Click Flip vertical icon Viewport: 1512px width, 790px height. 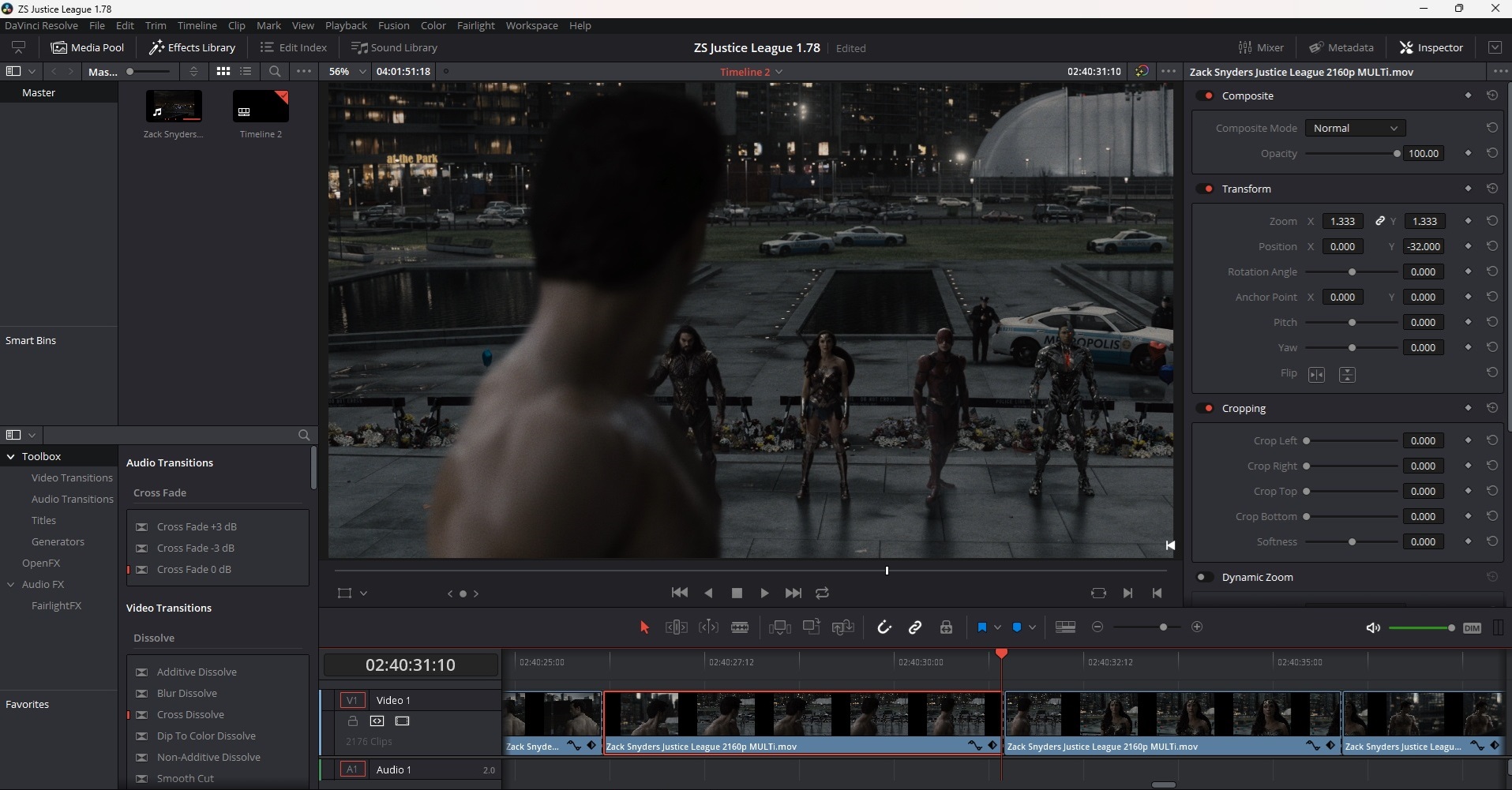pyautogui.click(x=1348, y=374)
